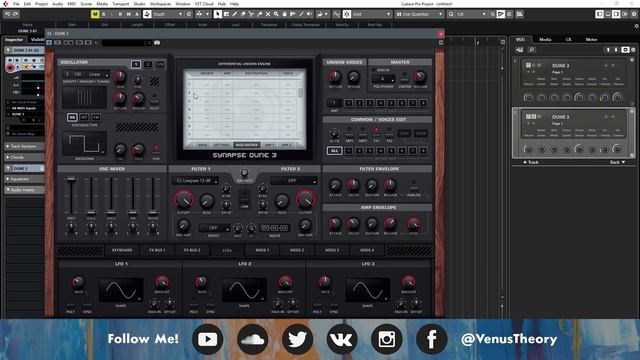Click the search magnifier in VSTi rack
The height and width of the screenshot is (360, 640).
531,50
